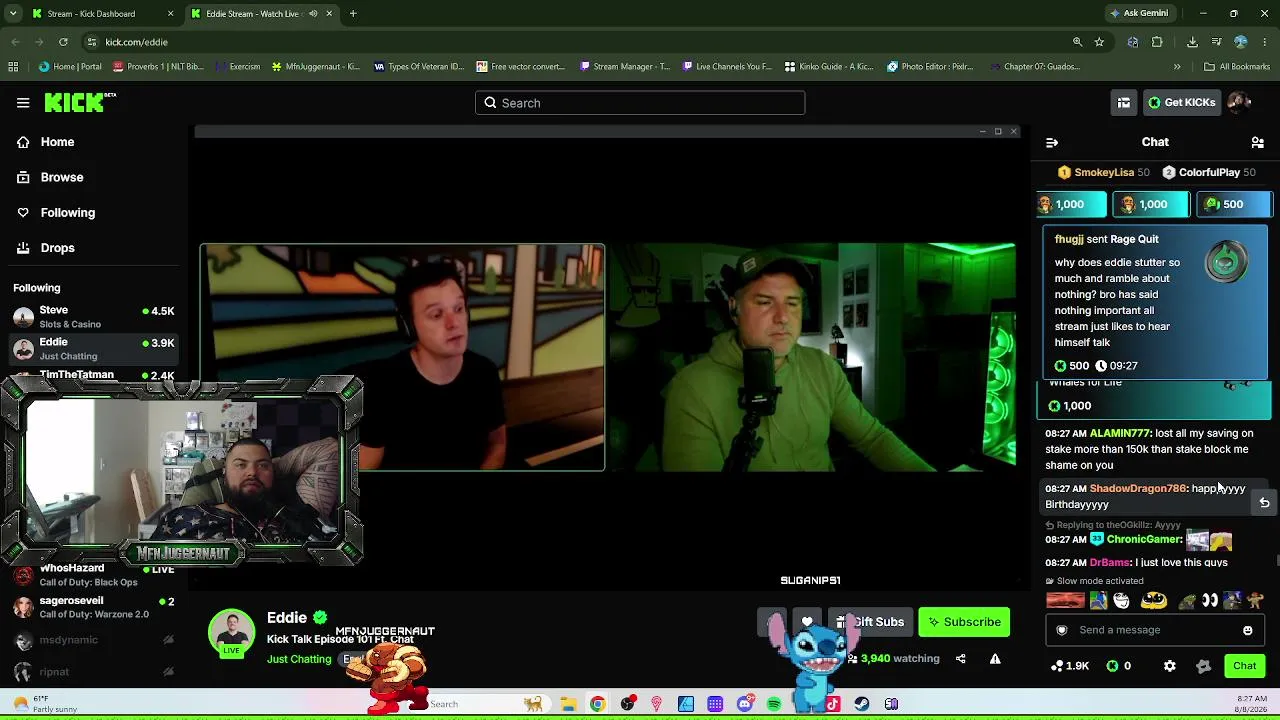Show more bookmarks via the chevron

1177,67
